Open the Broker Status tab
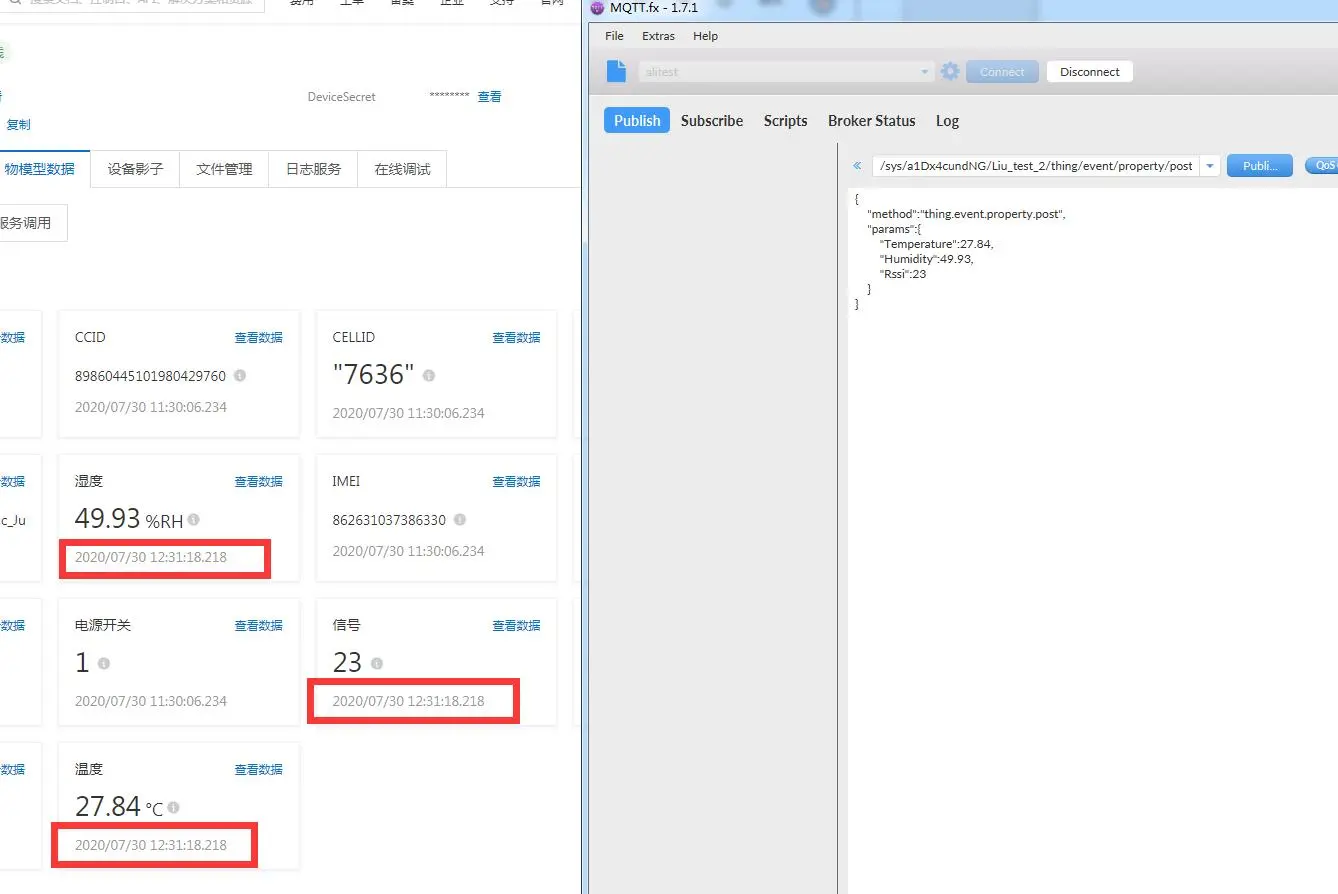 point(871,121)
